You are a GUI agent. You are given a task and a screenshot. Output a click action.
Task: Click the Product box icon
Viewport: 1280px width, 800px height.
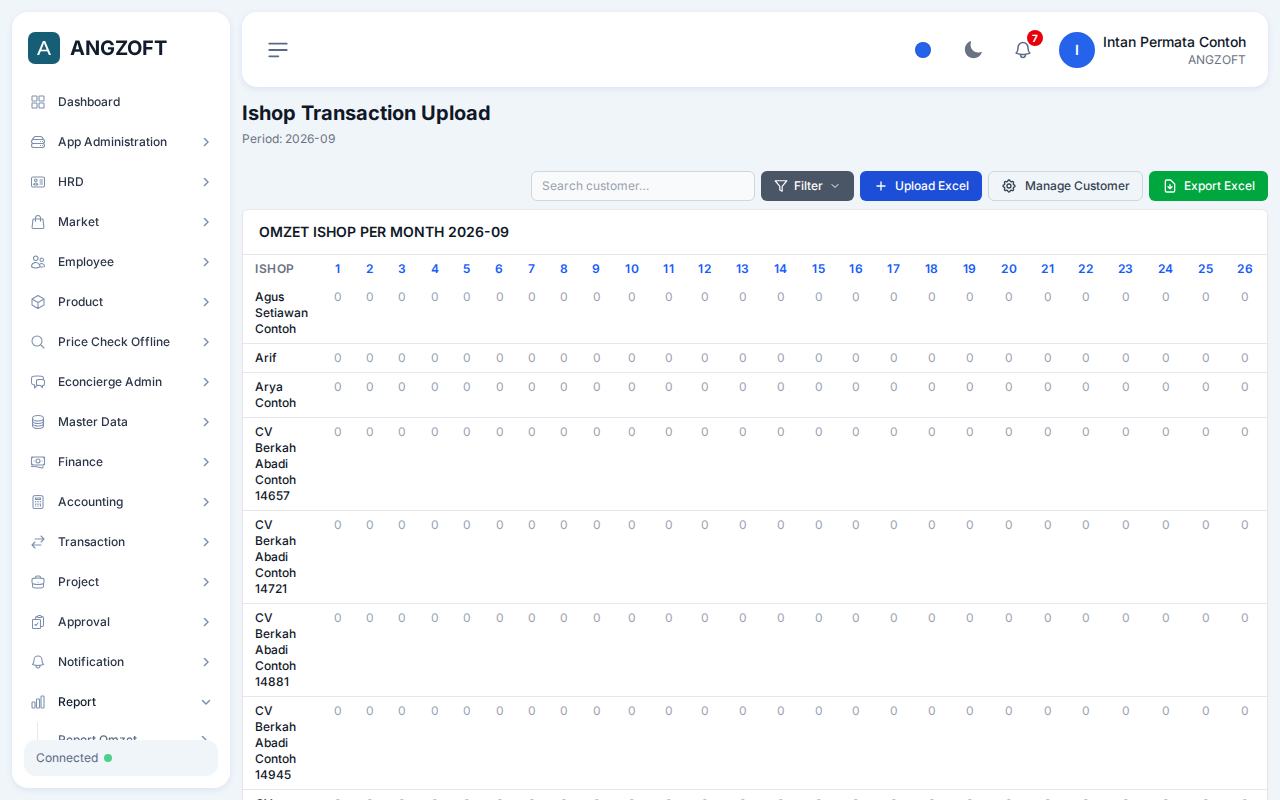click(38, 302)
